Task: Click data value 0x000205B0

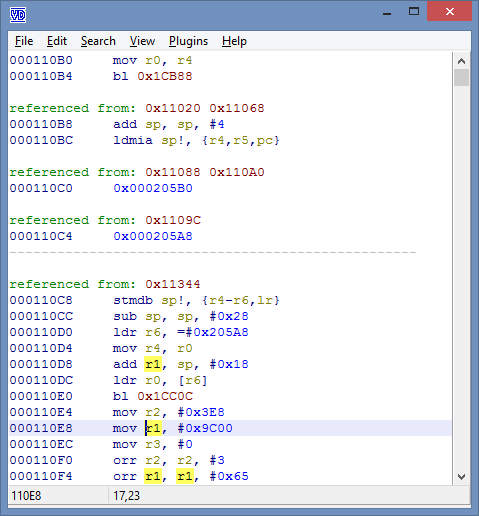Action: 153,188
